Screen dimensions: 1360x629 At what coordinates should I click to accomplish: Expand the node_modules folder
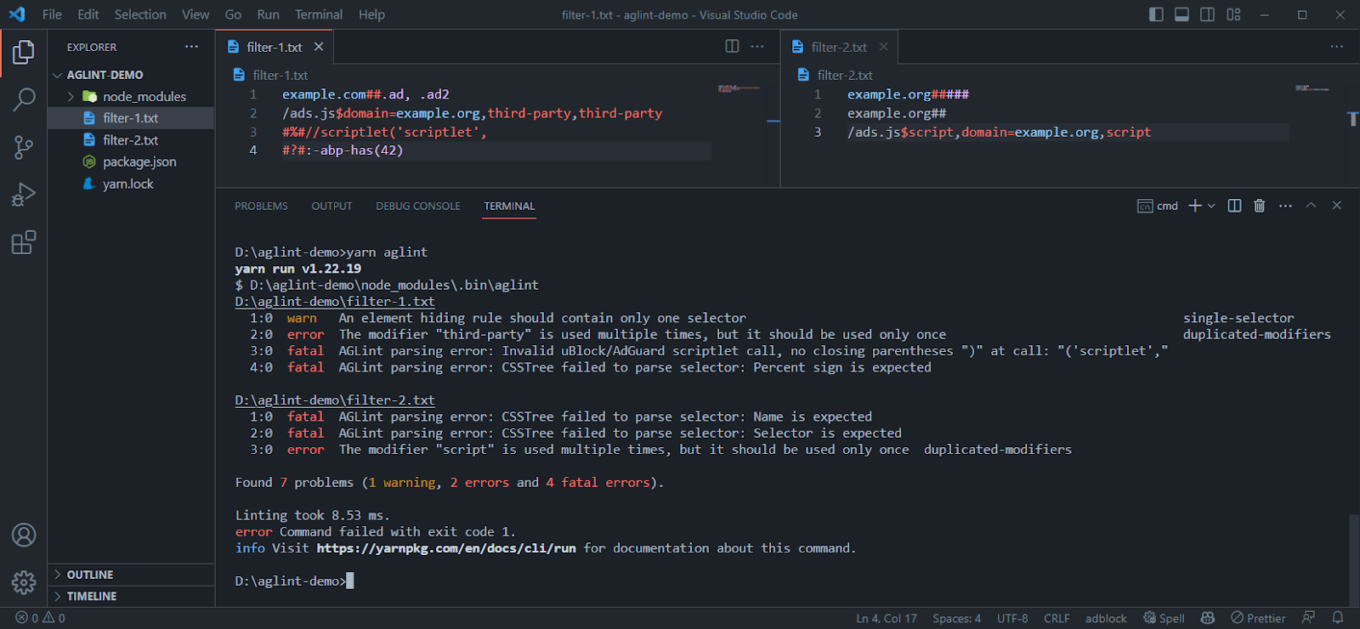click(x=71, y=97)
